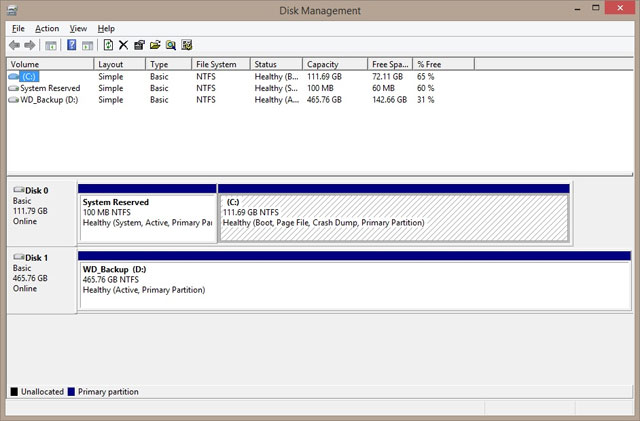This screenshot has height=421, width=640.
Task: Click the Forward arrow in the toolbar
Action: pos(31,45)
